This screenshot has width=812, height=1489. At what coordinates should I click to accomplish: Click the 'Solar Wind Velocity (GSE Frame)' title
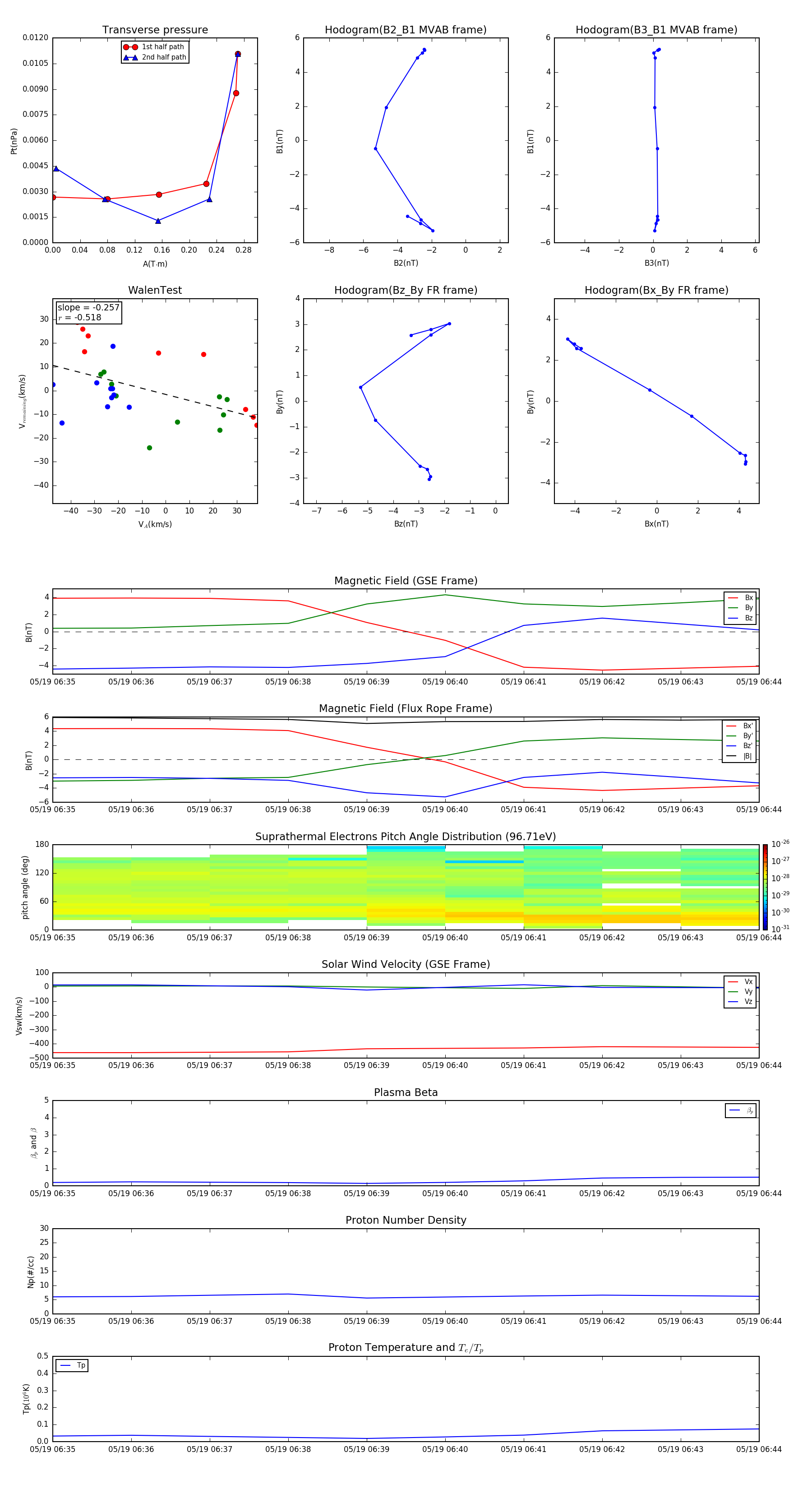click(406, 965)
